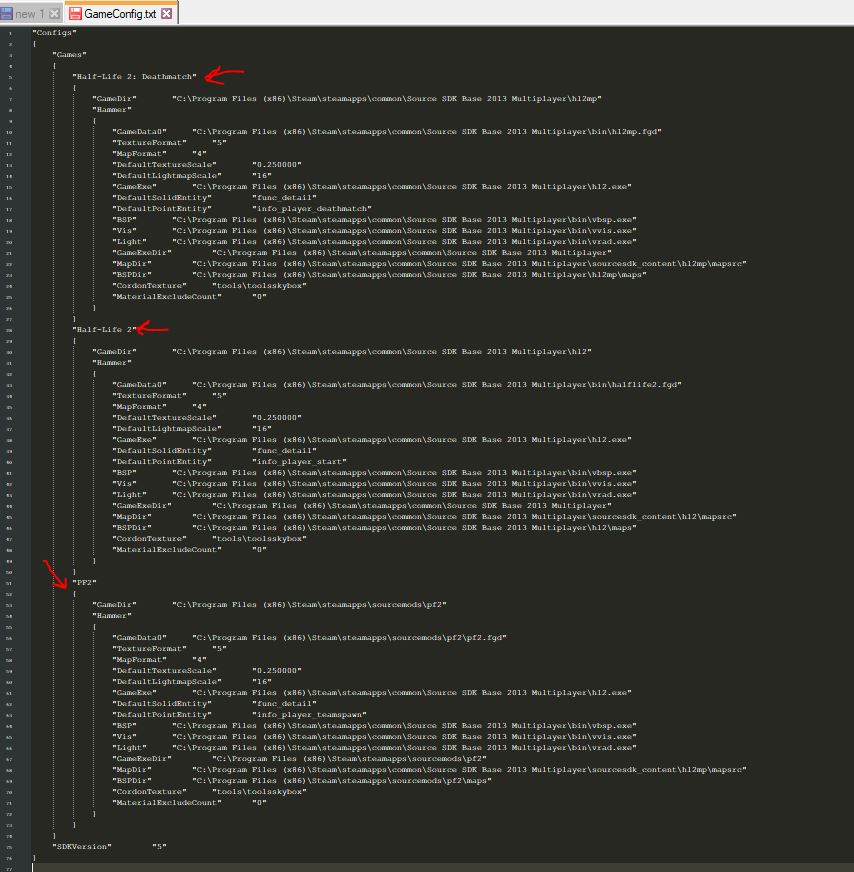
Task: Click the "info_player_teamspawn" value
Action: (x=309, y=715)
